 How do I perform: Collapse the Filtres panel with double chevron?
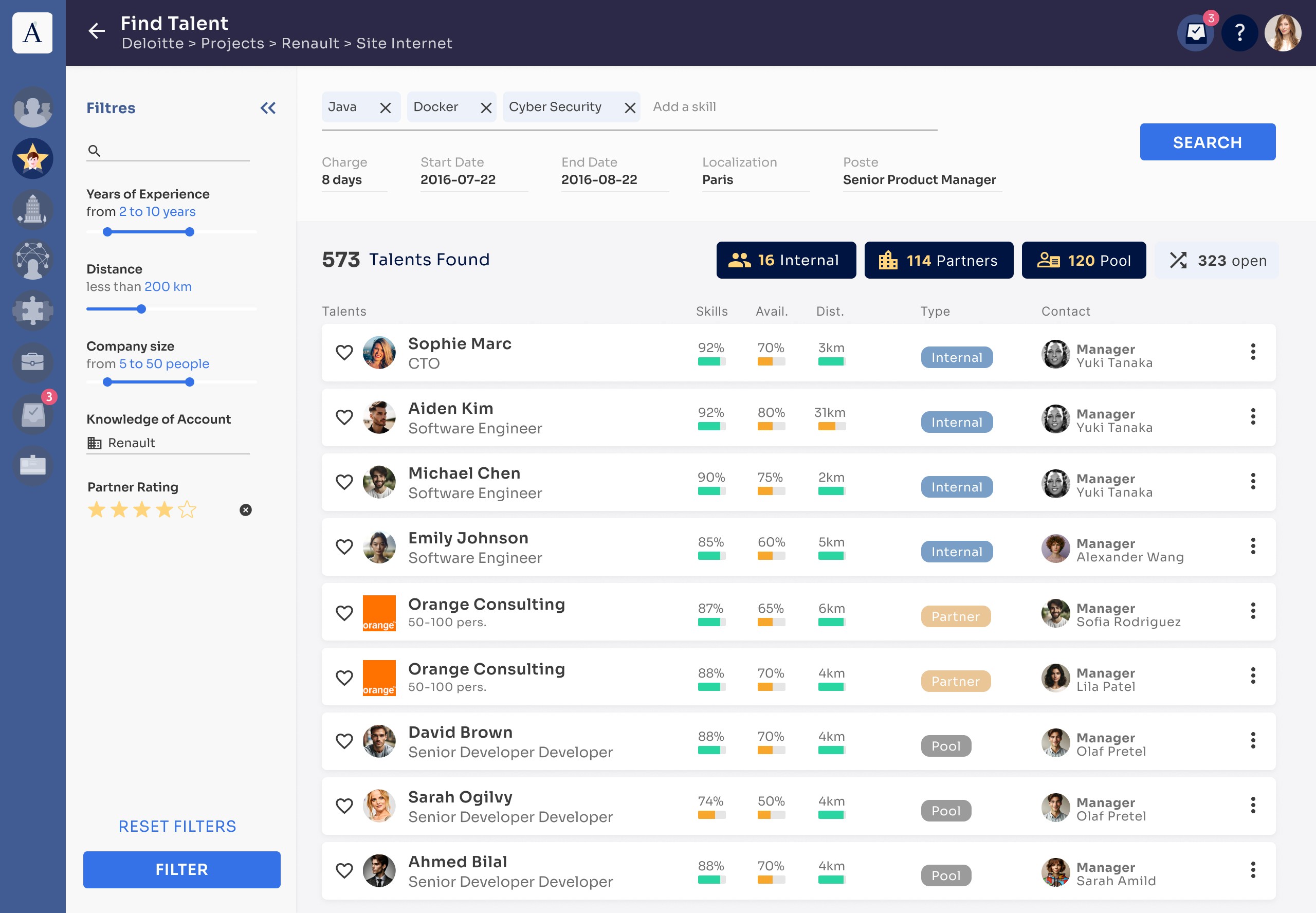(268, 108)
